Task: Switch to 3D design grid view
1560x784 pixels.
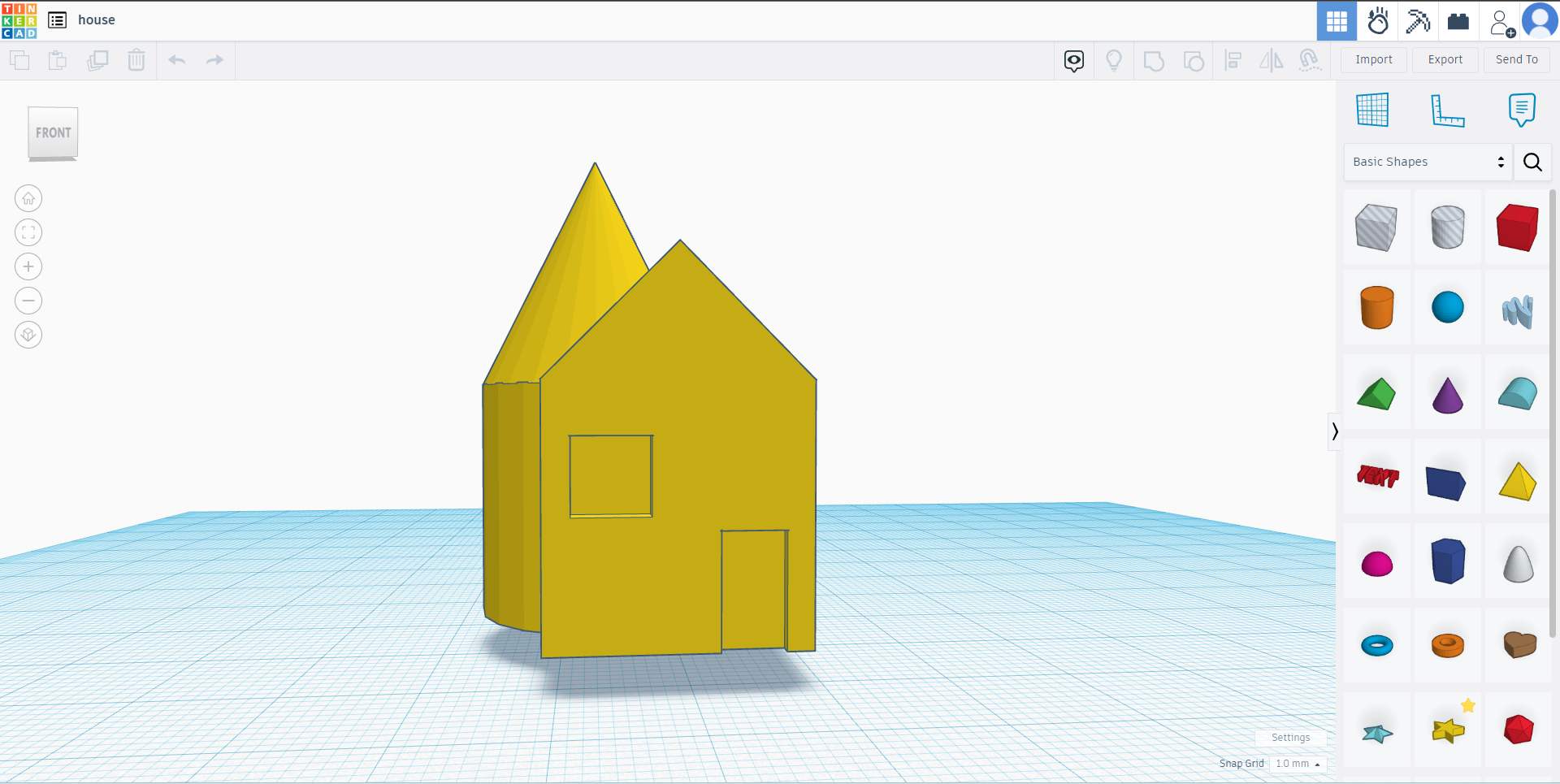Action: tap(1337, 21)
